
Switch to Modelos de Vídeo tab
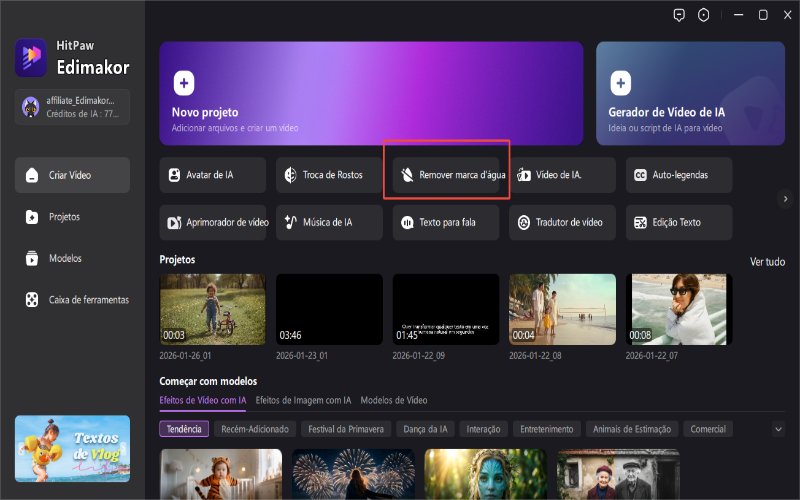coord(394,400)
